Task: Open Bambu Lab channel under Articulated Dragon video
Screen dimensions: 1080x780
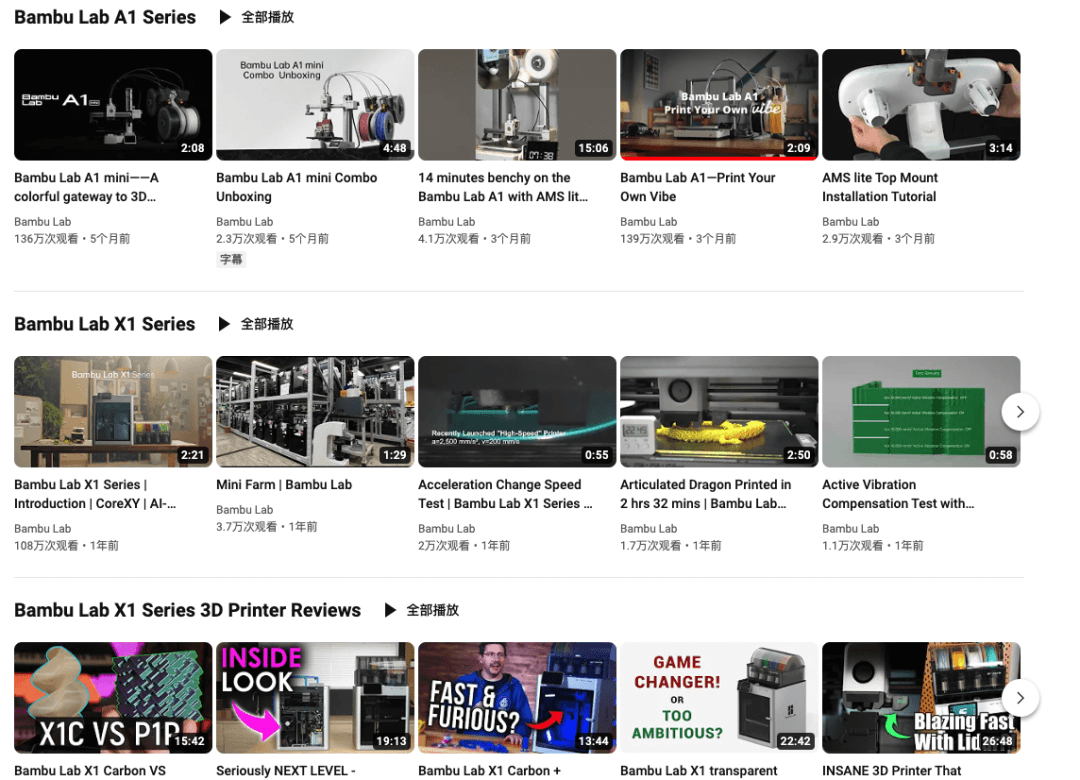Action: (649, 528)
